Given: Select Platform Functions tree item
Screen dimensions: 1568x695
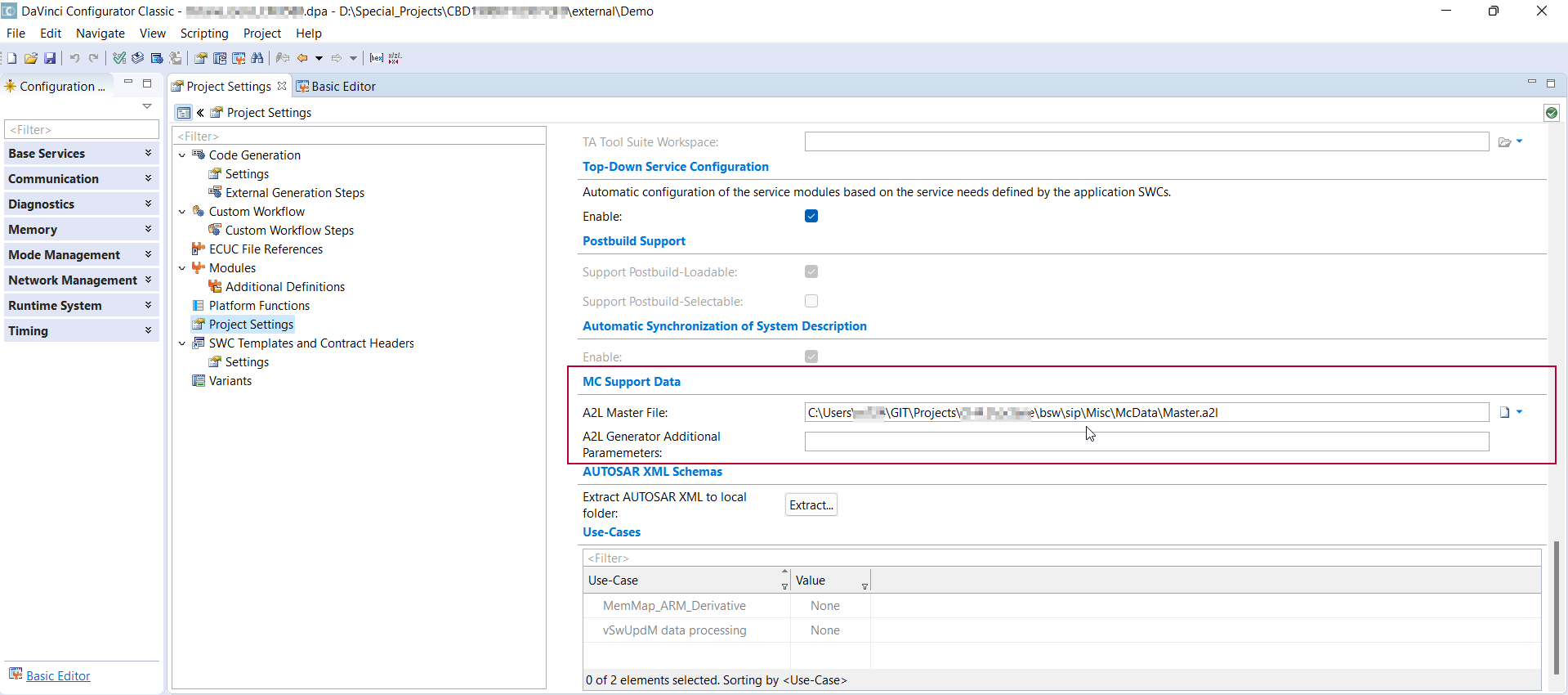Looking at the screenshot, I should click(259, 306).
